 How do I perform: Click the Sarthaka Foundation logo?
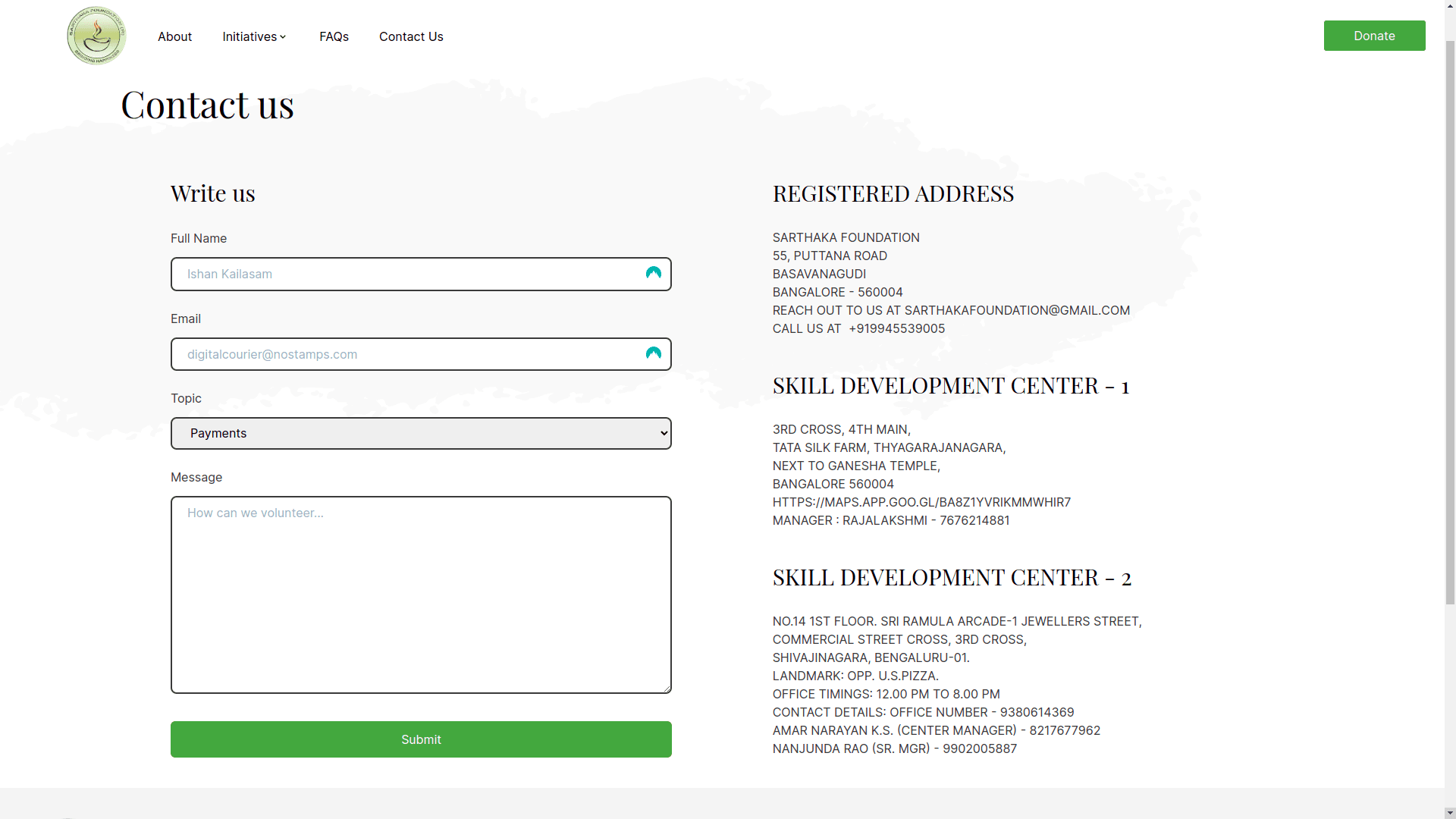[96, 35]
